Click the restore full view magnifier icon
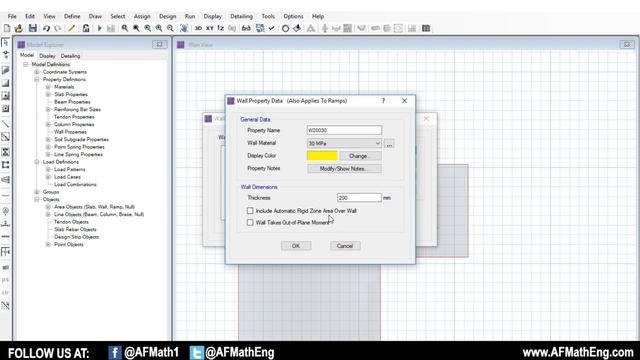The width and height of the screenshot is (640, 360). pyautogui.click(x=136, y=28)
